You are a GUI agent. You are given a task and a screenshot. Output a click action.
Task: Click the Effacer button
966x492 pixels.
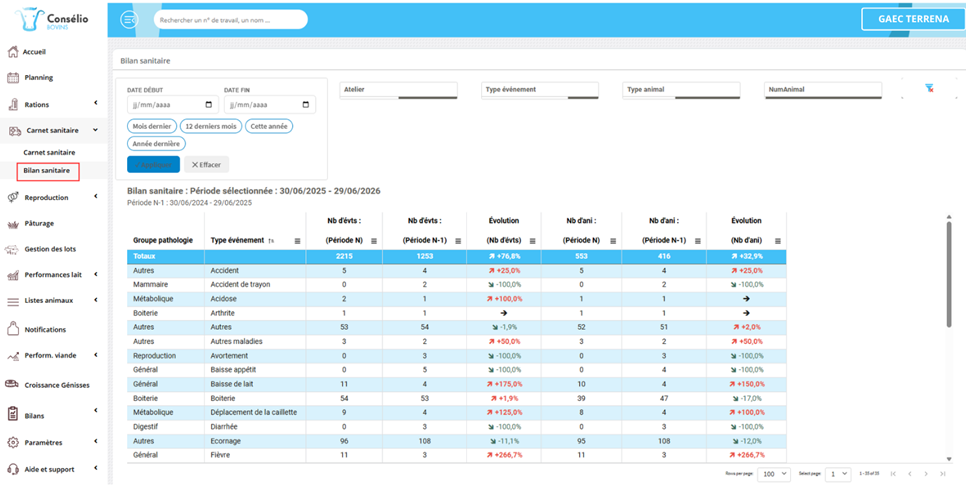[206, 164]
